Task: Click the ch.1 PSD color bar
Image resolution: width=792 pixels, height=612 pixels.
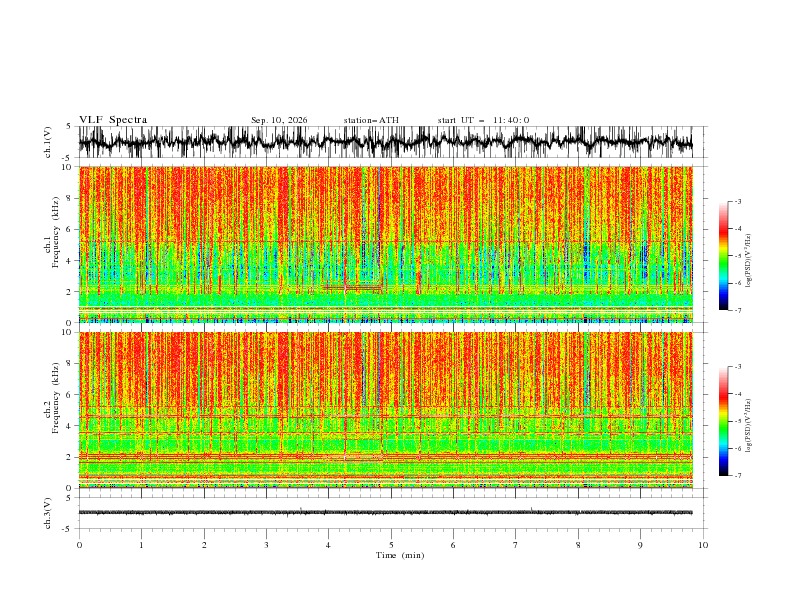Action: 723,256
